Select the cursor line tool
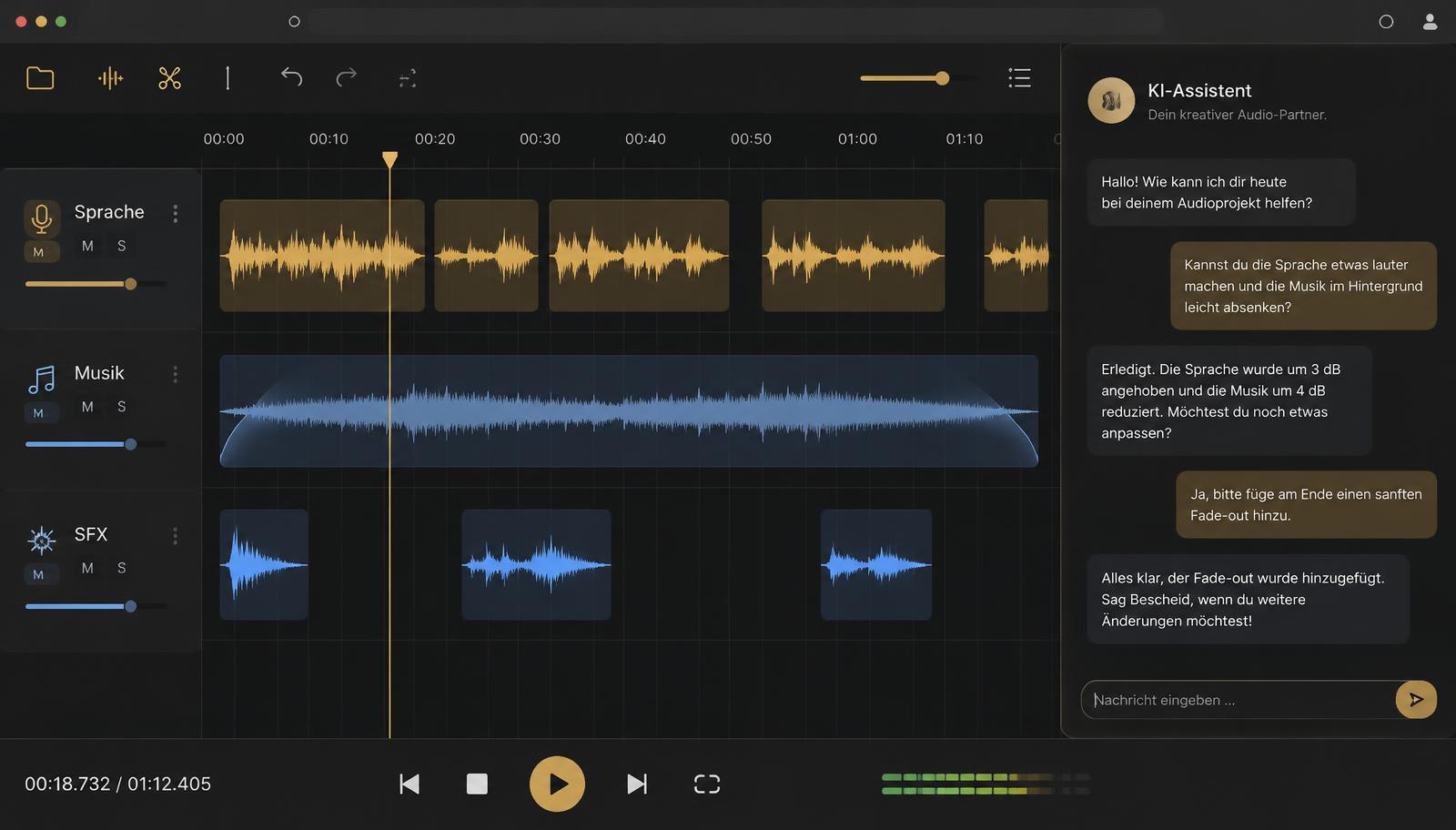This screenshot has height=830, width=1456. point(227,78)
